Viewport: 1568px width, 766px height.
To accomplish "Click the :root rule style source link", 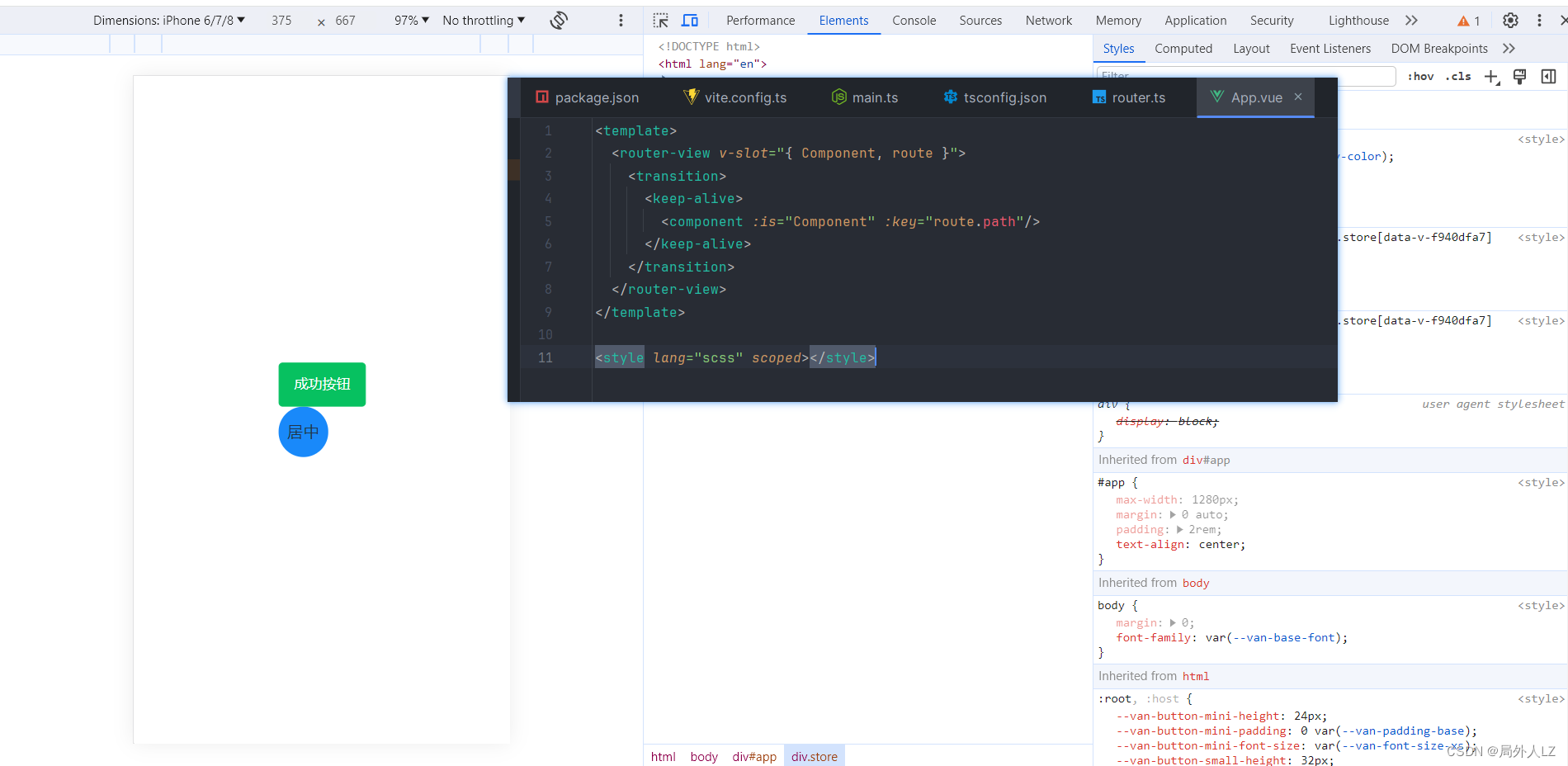I will tap(1540, 698).
